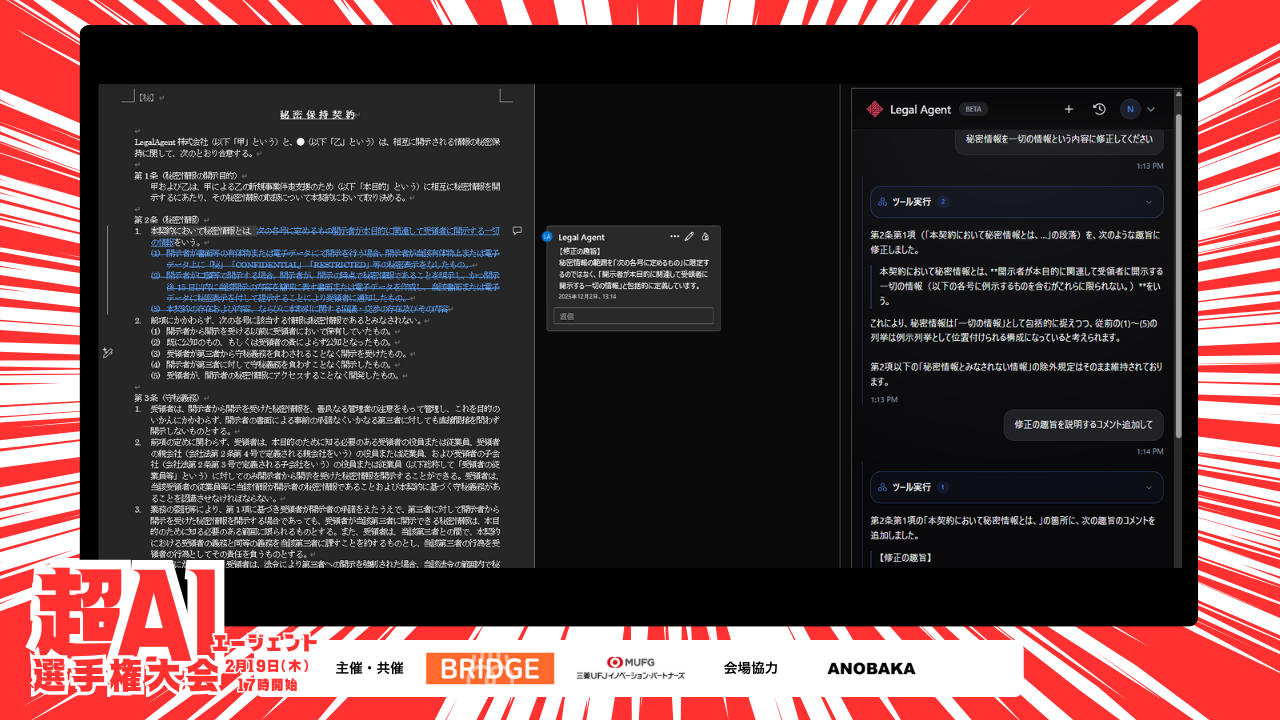The image size is (1280, 720).
Task: Click the BETA badge next to Legal Agent
Action: coord(973,109)
